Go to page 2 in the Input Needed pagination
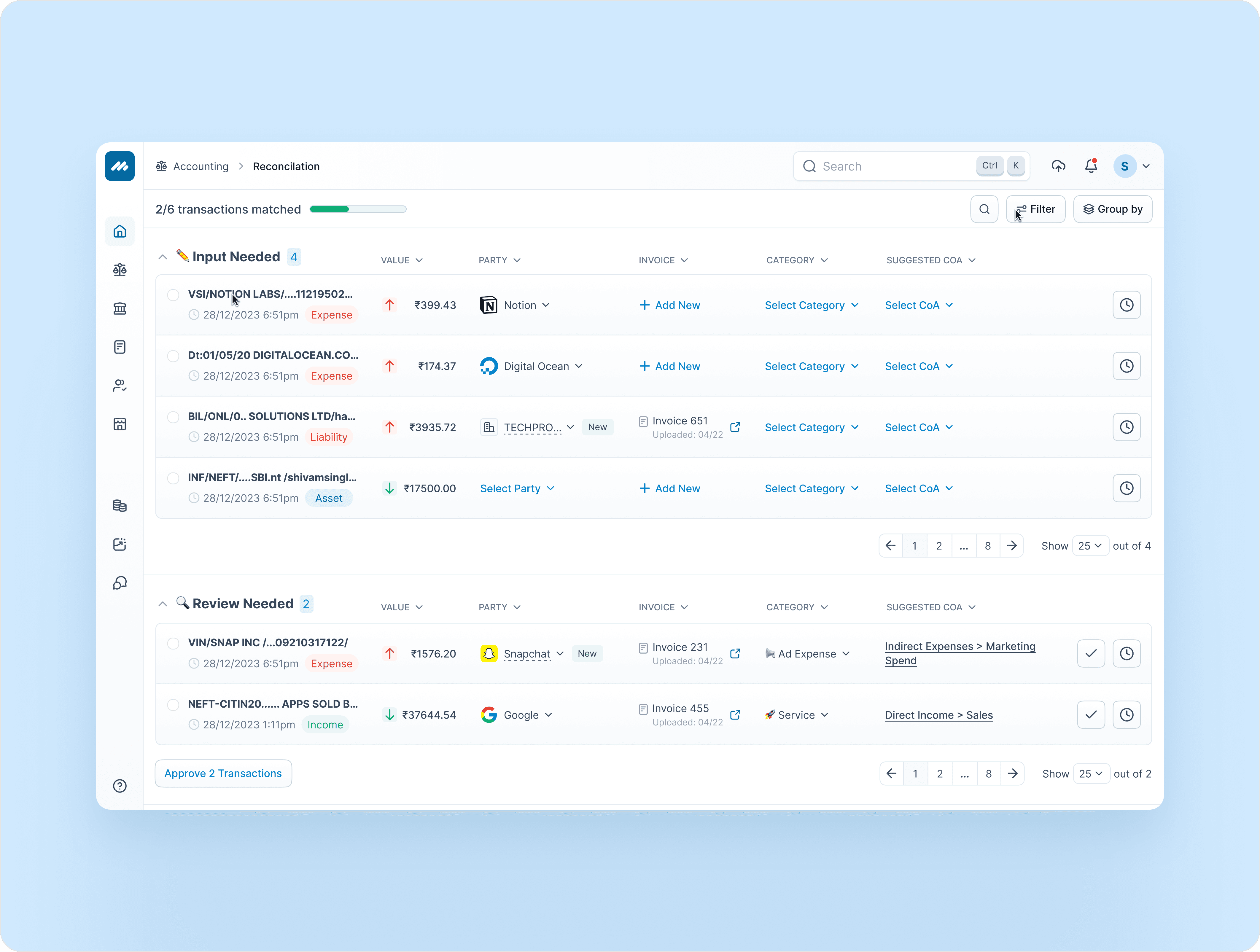 (x=939, y=546)
